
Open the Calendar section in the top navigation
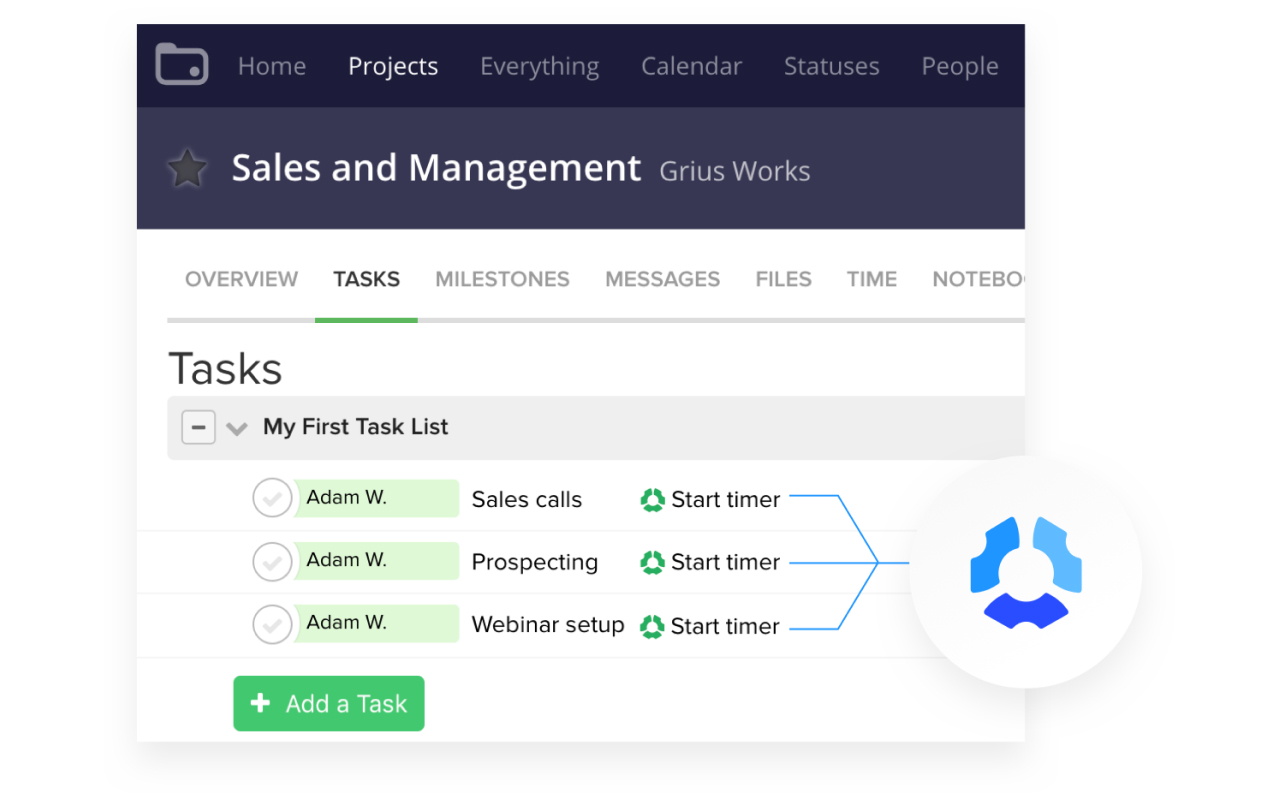691,66
